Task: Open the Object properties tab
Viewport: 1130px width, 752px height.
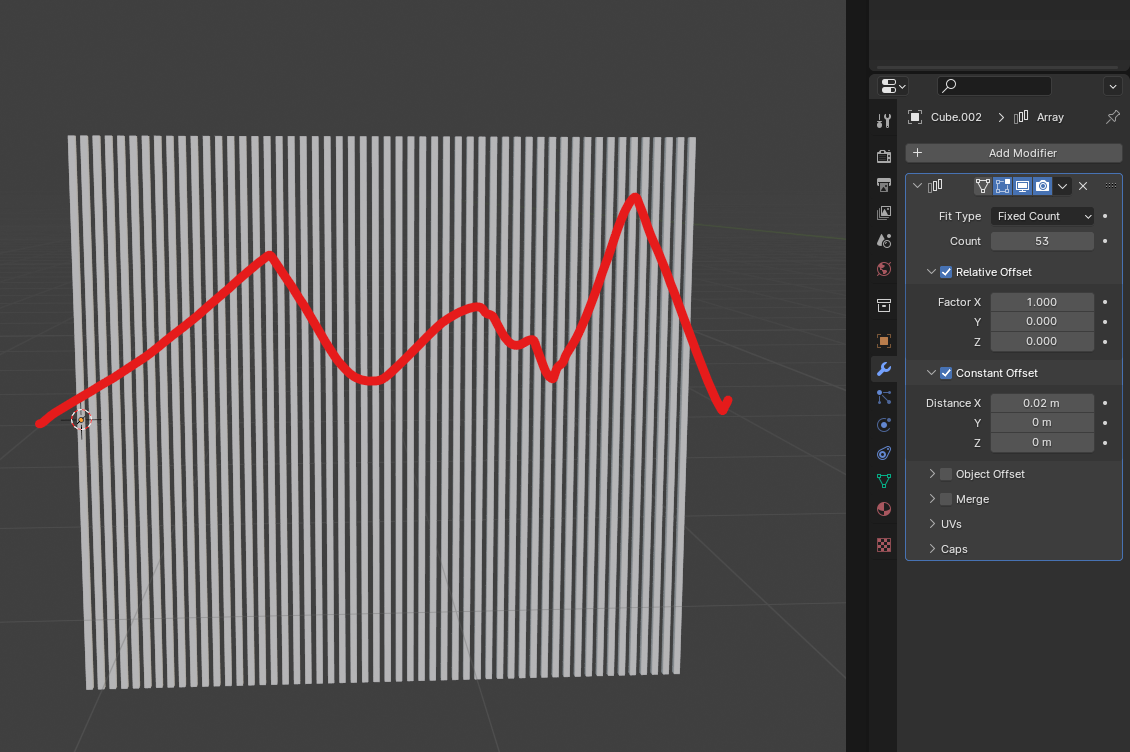Action: [884, 340]
